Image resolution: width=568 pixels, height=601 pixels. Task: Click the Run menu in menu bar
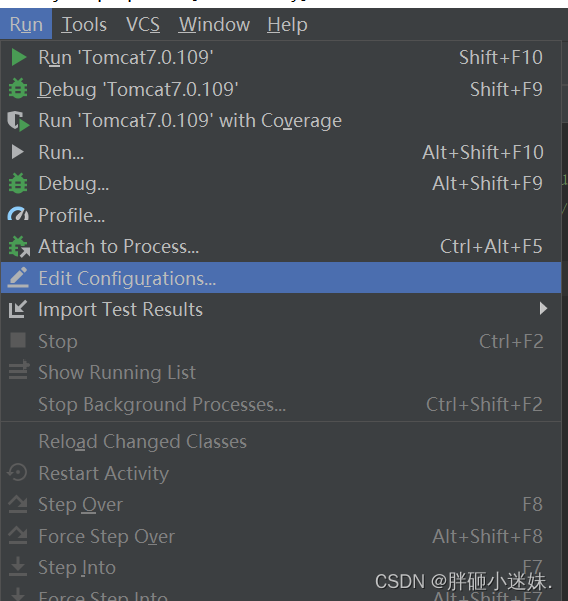point(26,25)
